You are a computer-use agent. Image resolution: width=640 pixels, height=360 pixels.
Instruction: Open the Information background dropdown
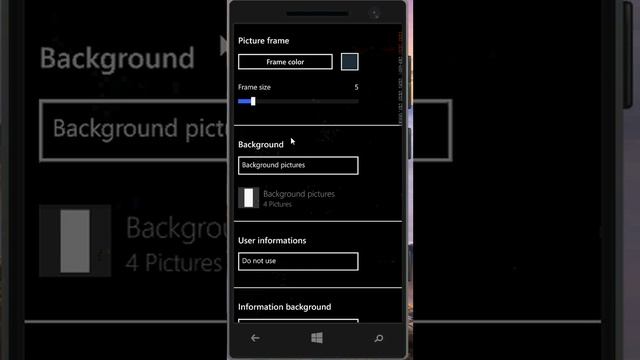298,321
